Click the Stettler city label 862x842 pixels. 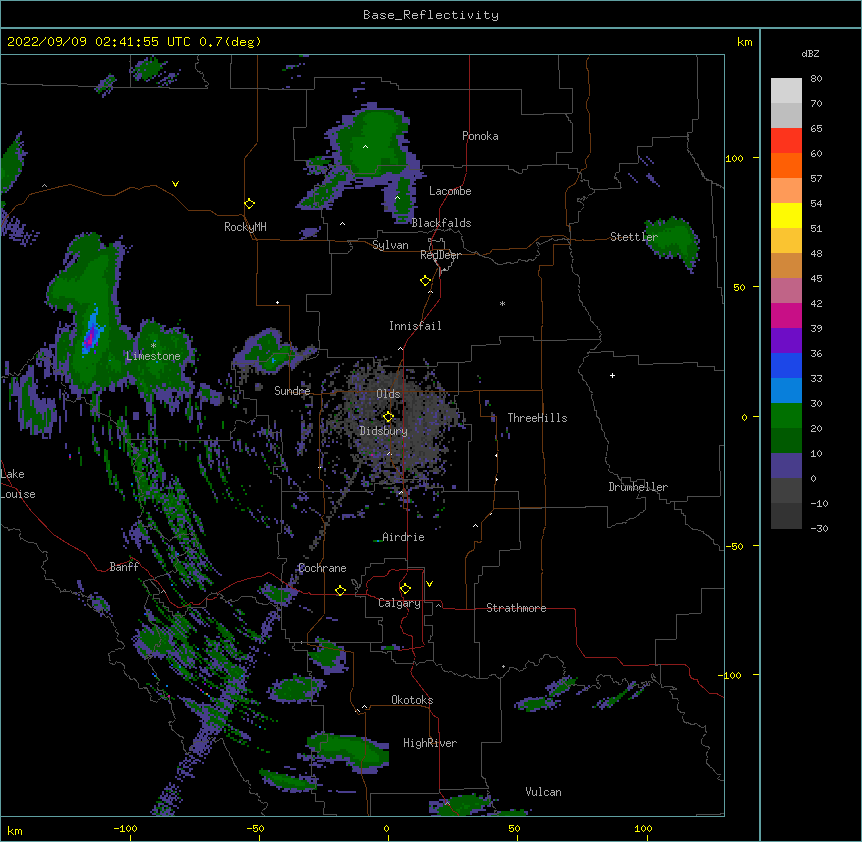tap(634, 237)
